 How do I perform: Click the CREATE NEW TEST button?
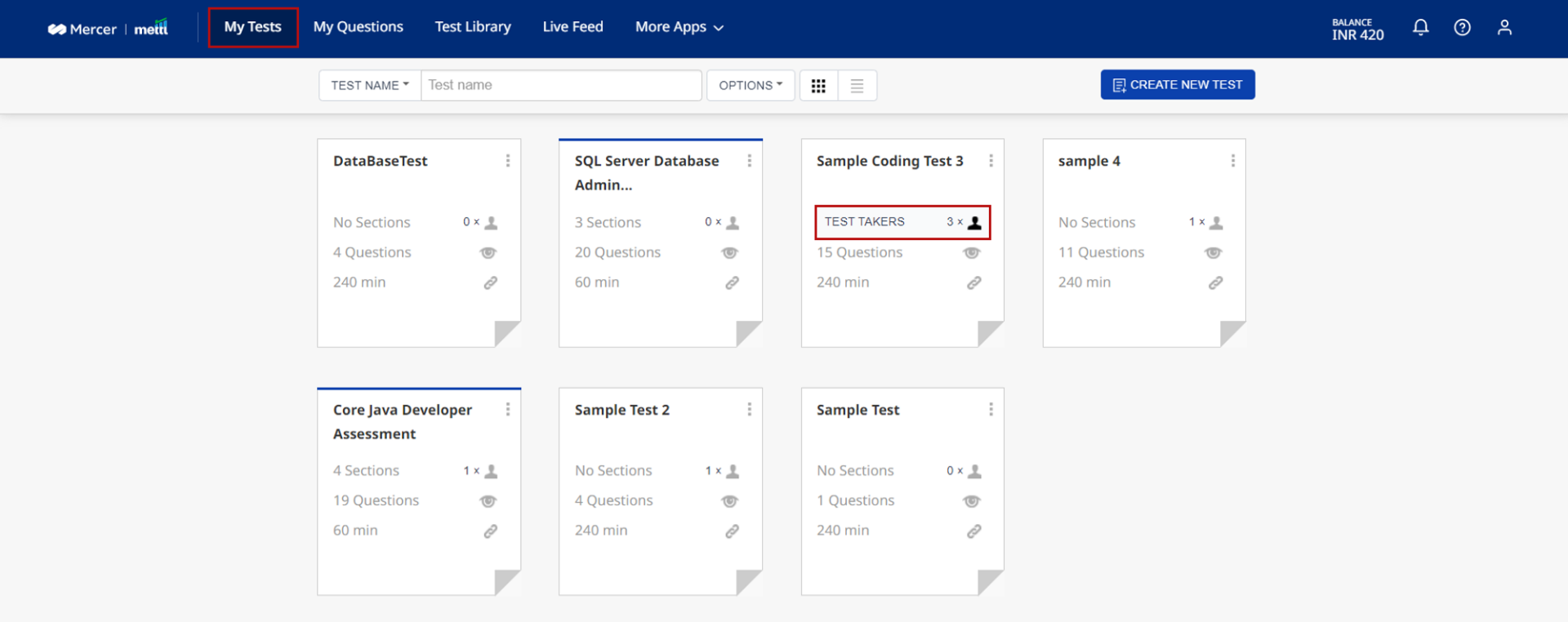coord(1177,85)
